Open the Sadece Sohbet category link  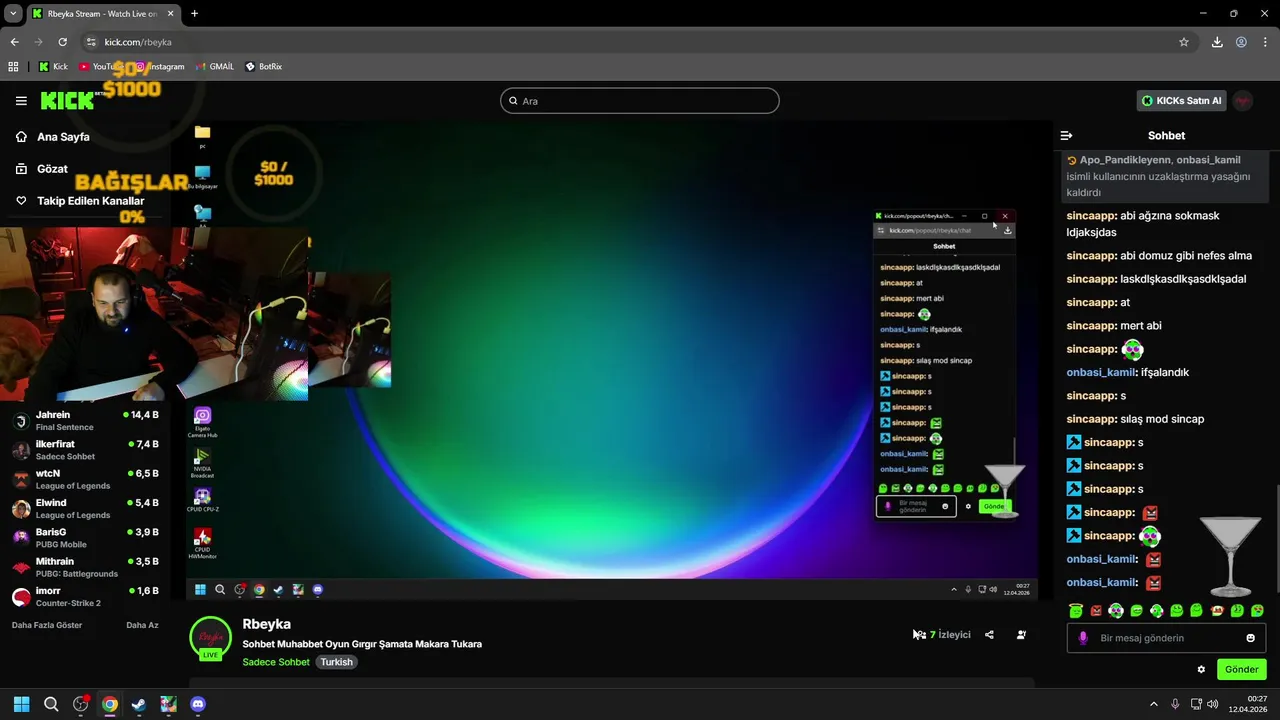click(276, 662)
